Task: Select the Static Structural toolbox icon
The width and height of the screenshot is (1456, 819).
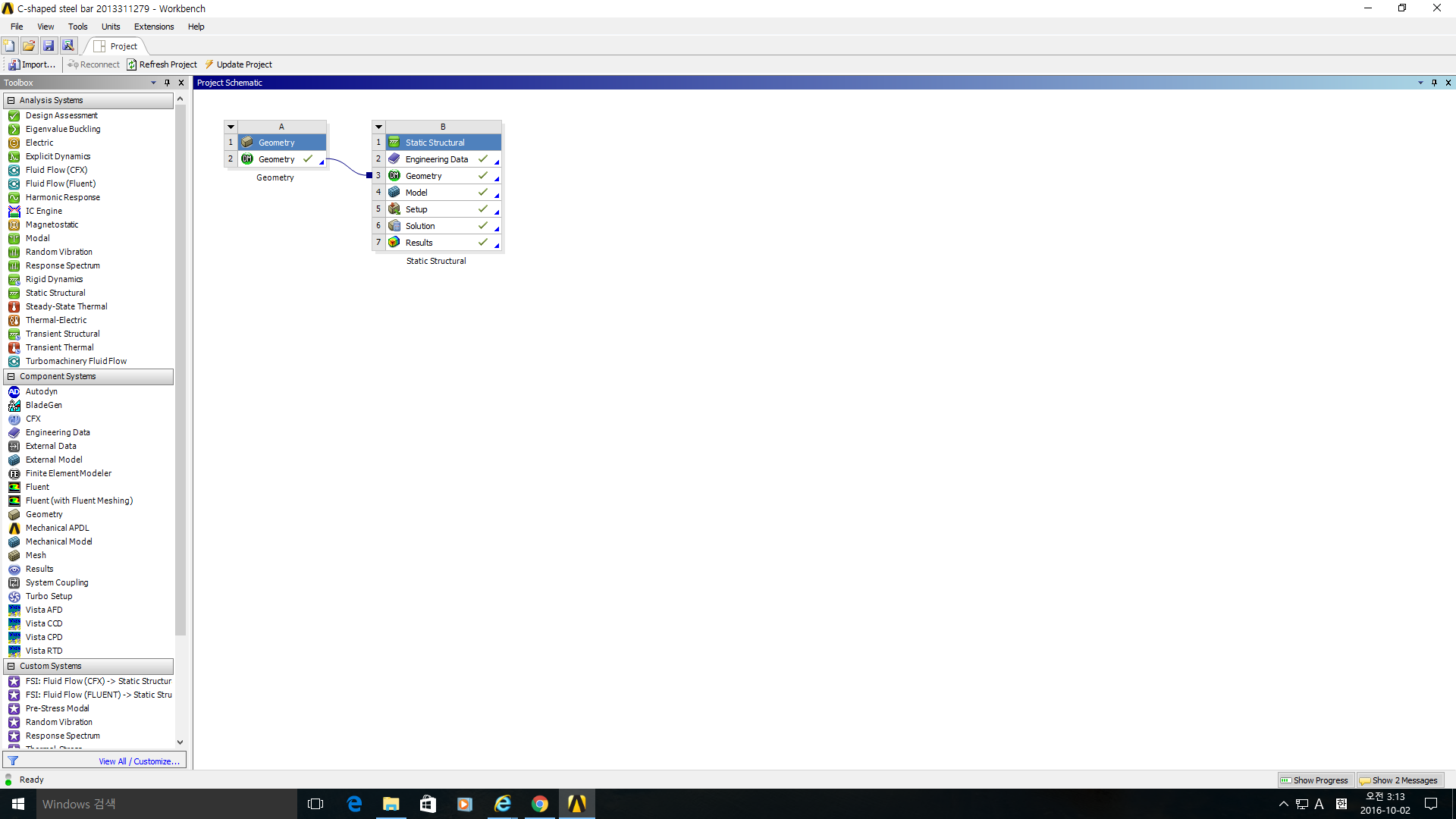Action: pyautogui.click(x=14, y=293)
